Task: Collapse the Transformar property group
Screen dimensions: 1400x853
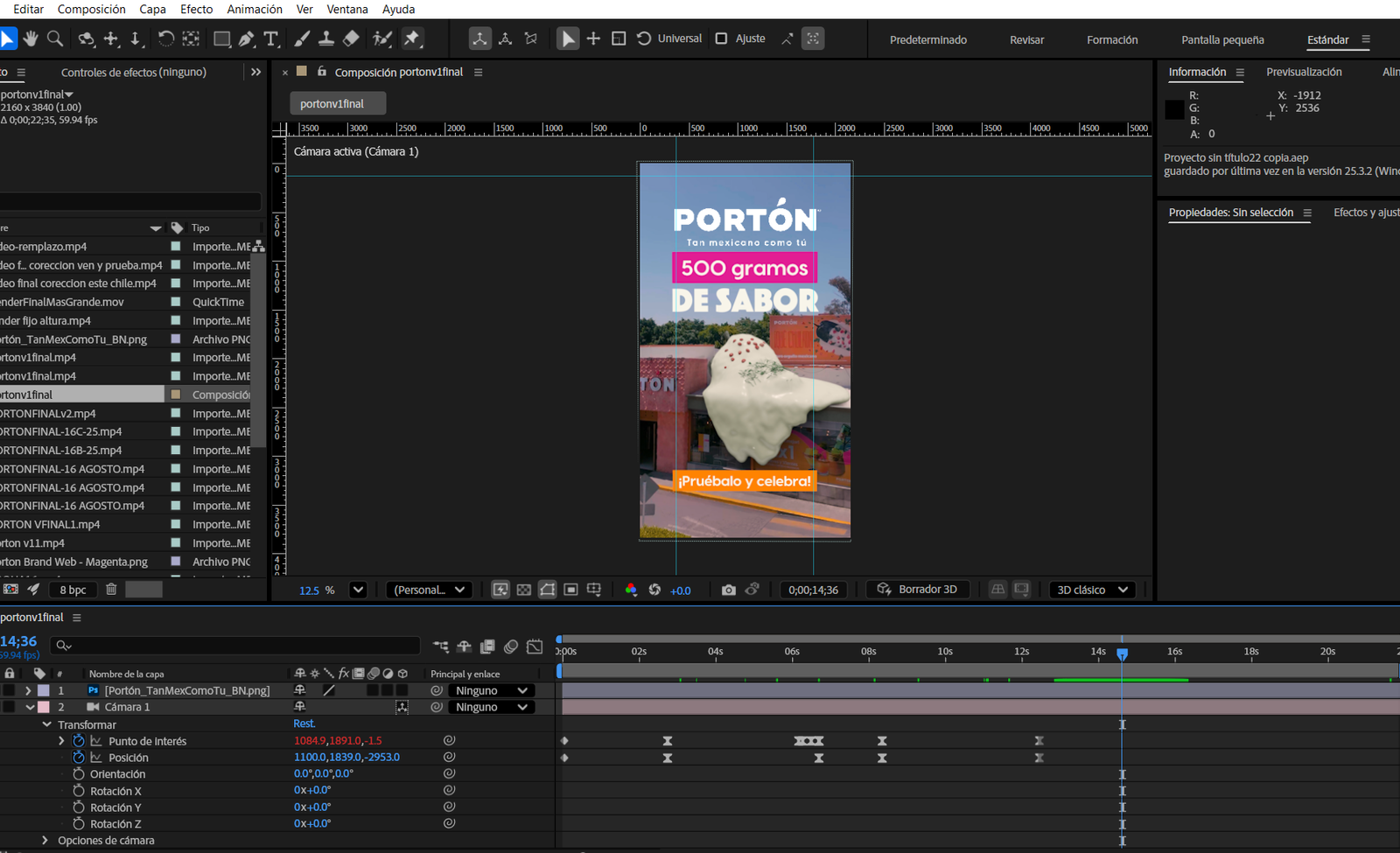Action: [x=47, y=724]
